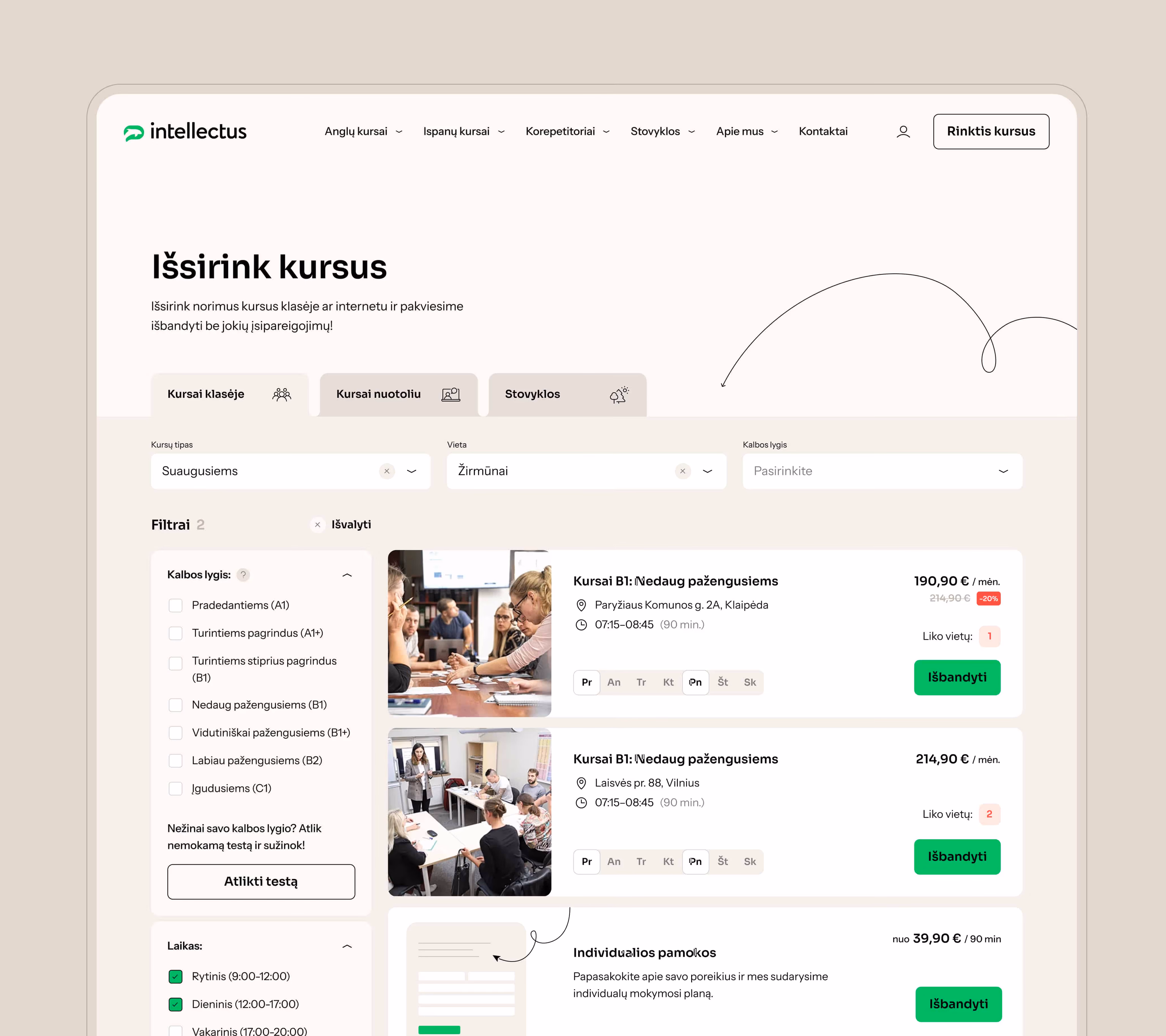Open the user account icon

coord(903,132)
